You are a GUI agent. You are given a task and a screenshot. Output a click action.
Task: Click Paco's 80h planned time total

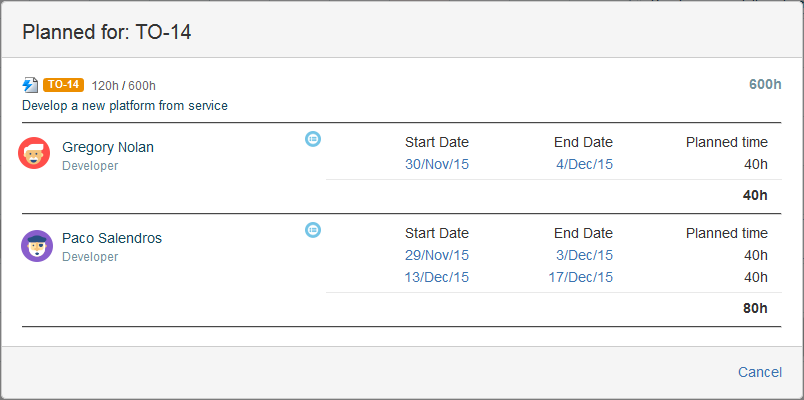click(x=755, y=309)
